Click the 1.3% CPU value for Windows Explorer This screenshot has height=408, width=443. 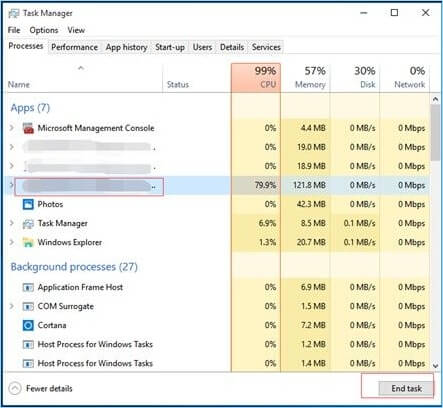click(x=267, y=242)
